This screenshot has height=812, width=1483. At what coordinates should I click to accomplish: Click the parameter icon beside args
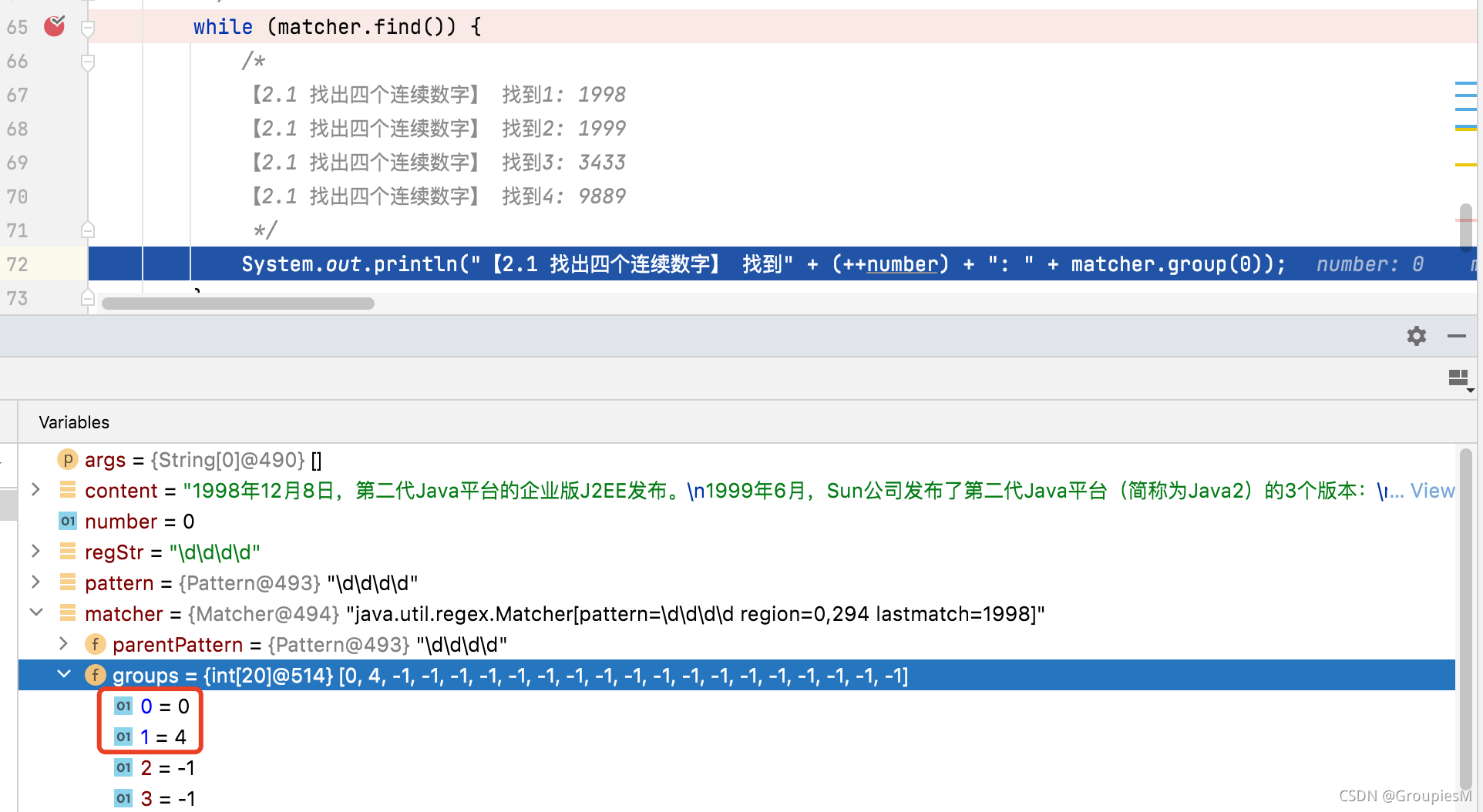pos(67,459)
